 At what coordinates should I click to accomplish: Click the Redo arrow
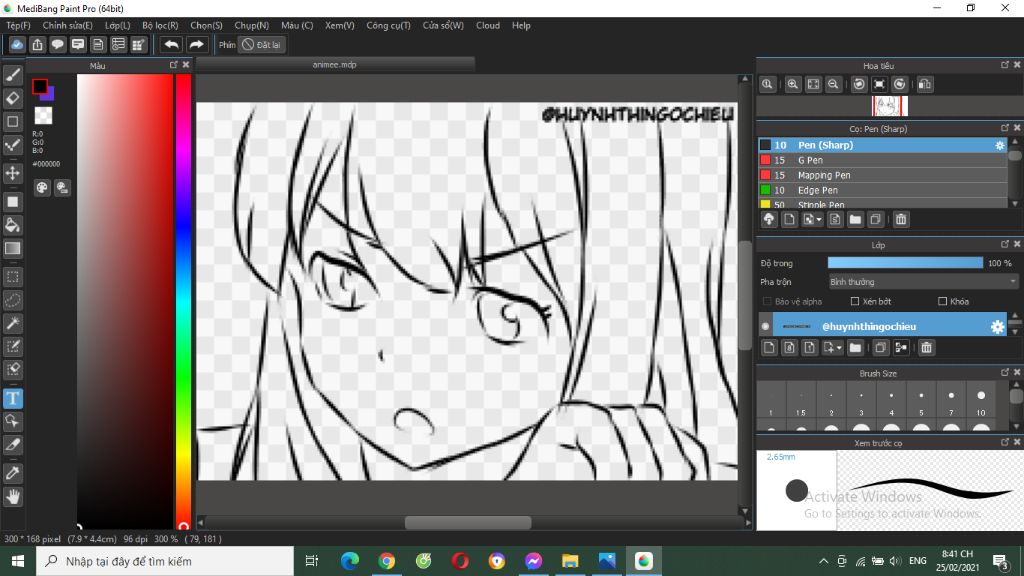coord(196,44)
